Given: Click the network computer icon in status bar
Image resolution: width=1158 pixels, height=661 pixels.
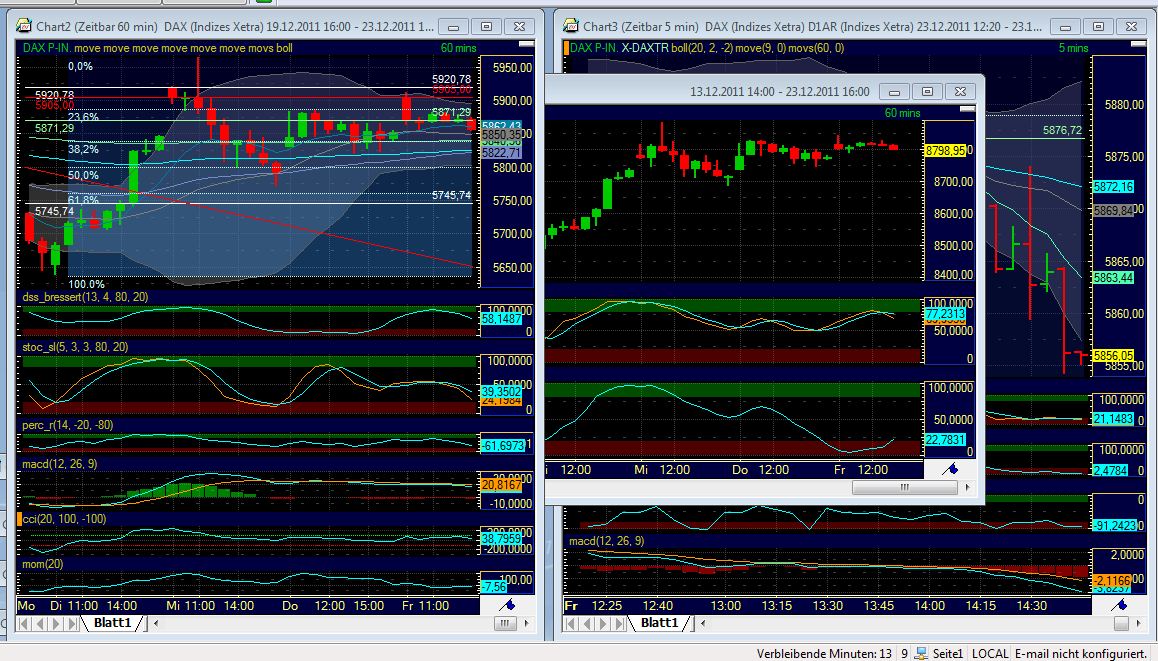Looking at the screenshot, I should coord(921,654).
